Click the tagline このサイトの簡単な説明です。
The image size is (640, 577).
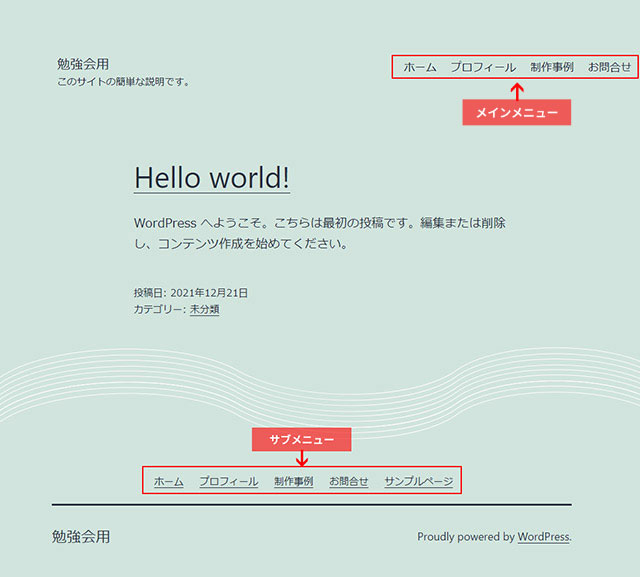pos(123,82)
